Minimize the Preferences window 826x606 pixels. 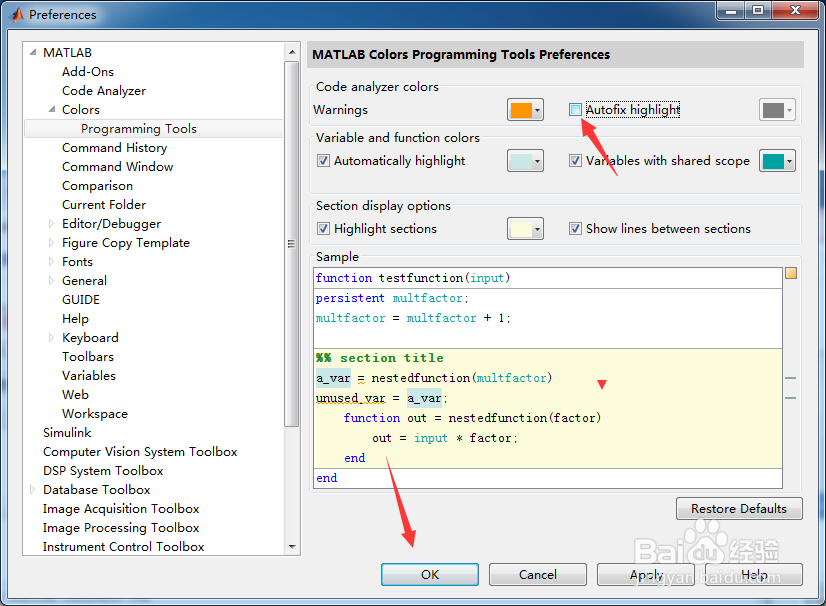(x=731, y=11)
